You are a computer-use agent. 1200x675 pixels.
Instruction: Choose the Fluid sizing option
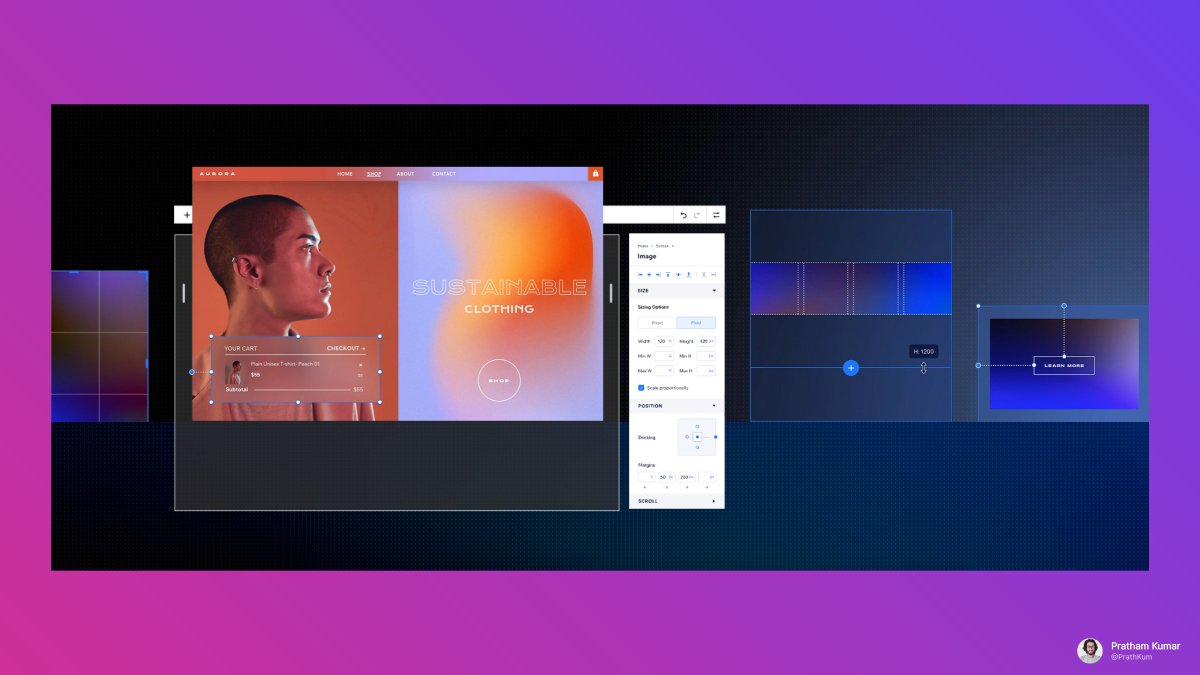click(696, 323)
